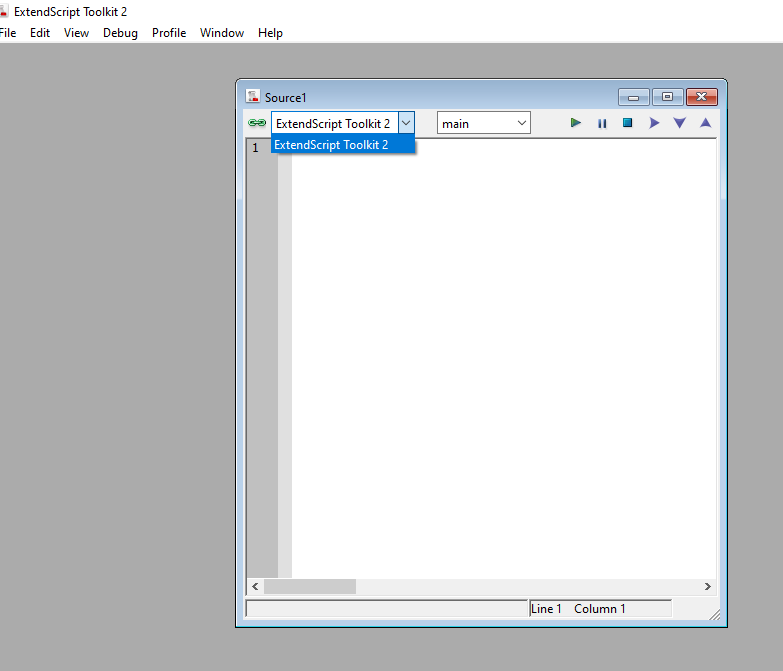
Task: Open the Edit menu
Action: 40,33
